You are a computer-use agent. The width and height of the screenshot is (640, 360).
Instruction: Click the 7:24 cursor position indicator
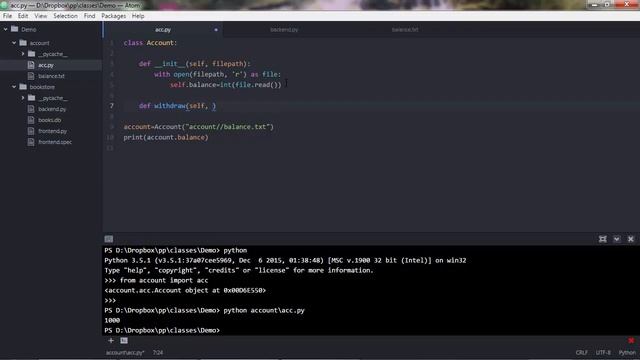click(158, 353)
